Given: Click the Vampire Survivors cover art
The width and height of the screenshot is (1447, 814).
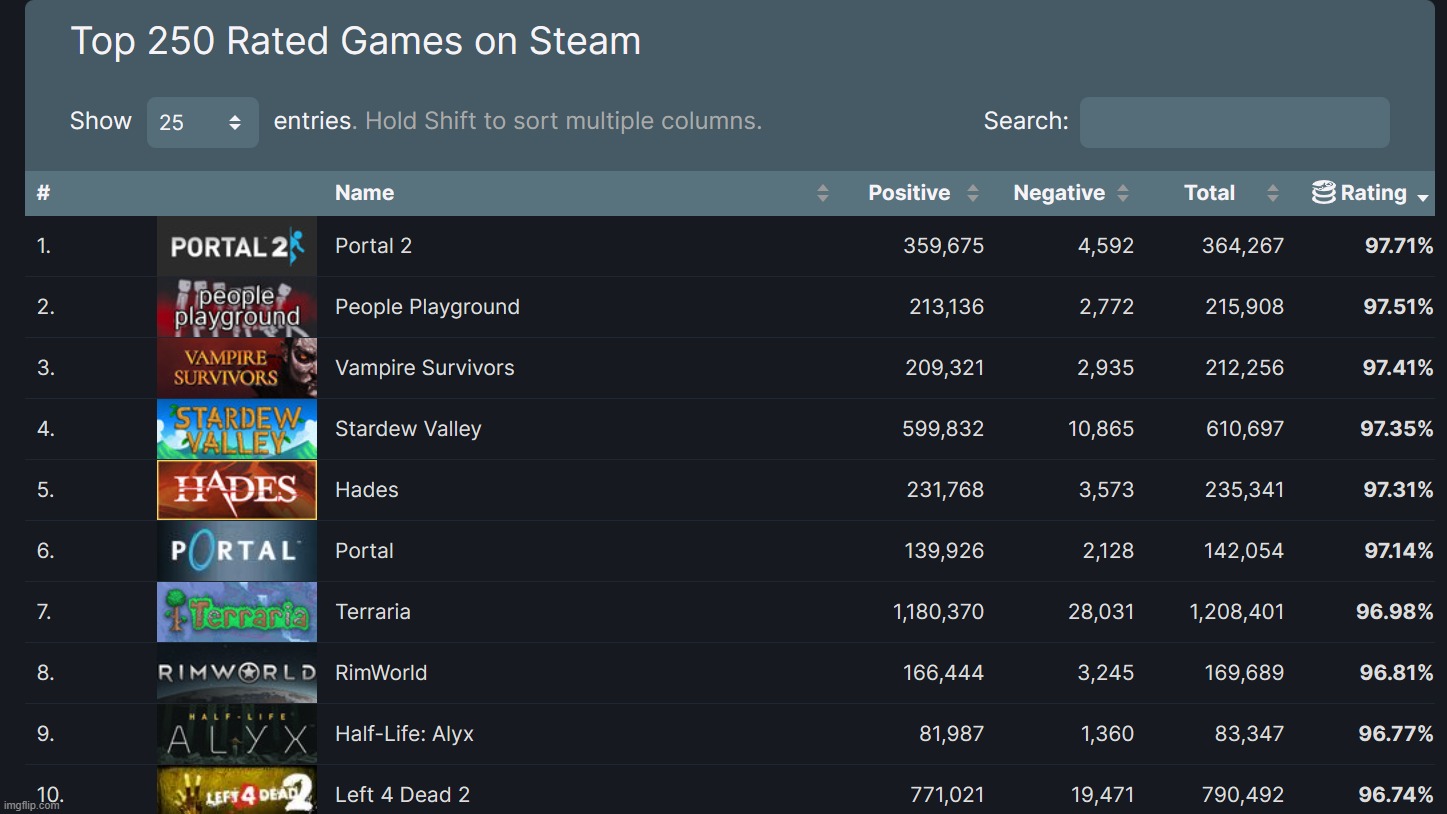Looking at the screenshot, I should pos(236,367).
